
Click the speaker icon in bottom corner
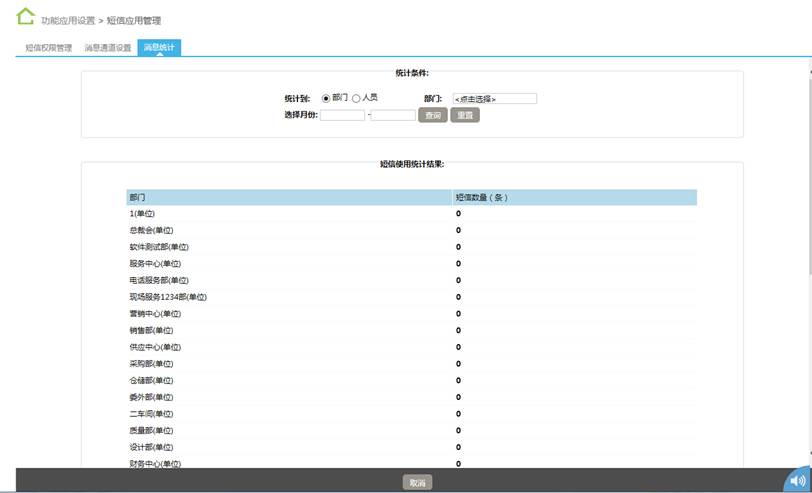tap(797, 480)
